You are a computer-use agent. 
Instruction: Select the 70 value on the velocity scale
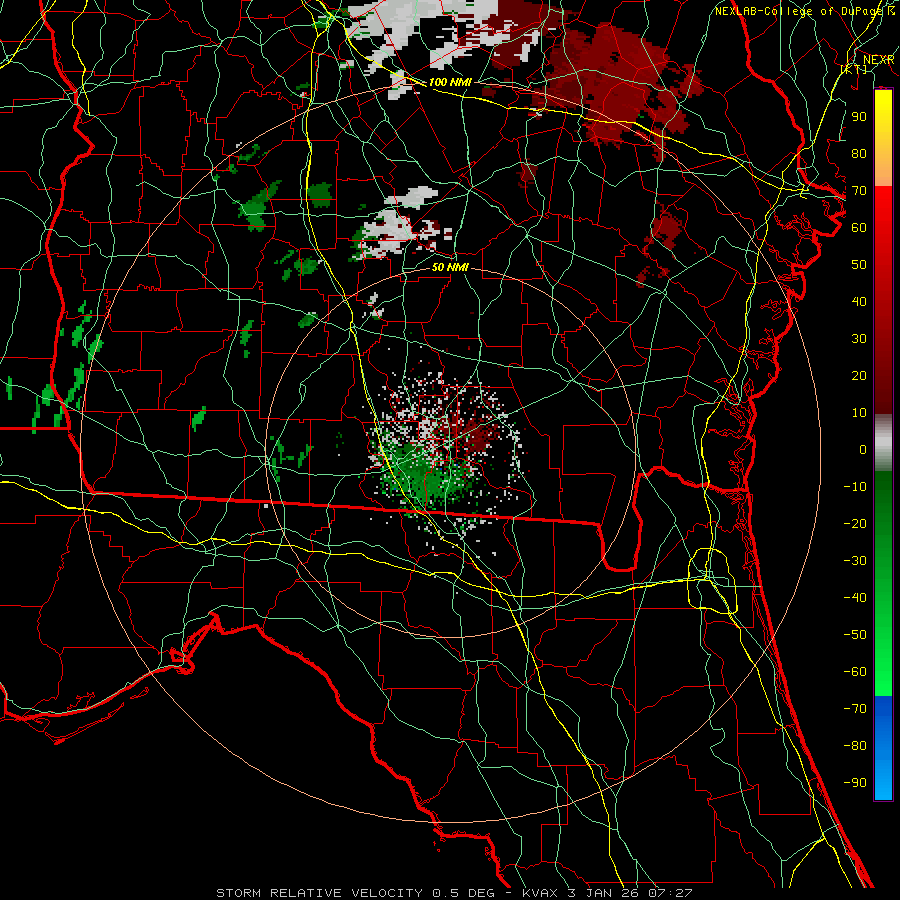(x=859, y=191)
